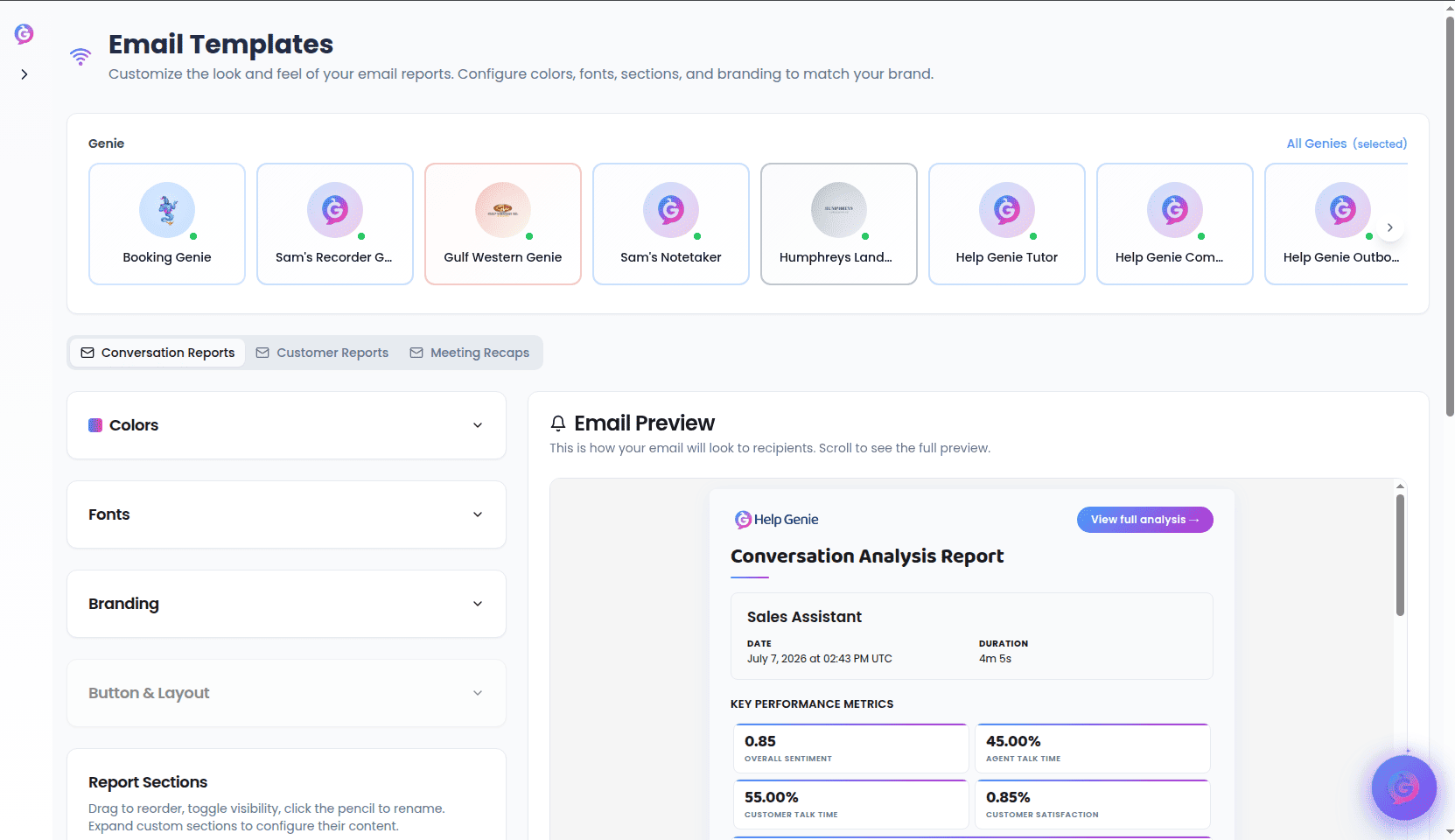Screen dimensions: 1455x840
Task: Switch to the Meeting Recaps tab
Action: 470,353
